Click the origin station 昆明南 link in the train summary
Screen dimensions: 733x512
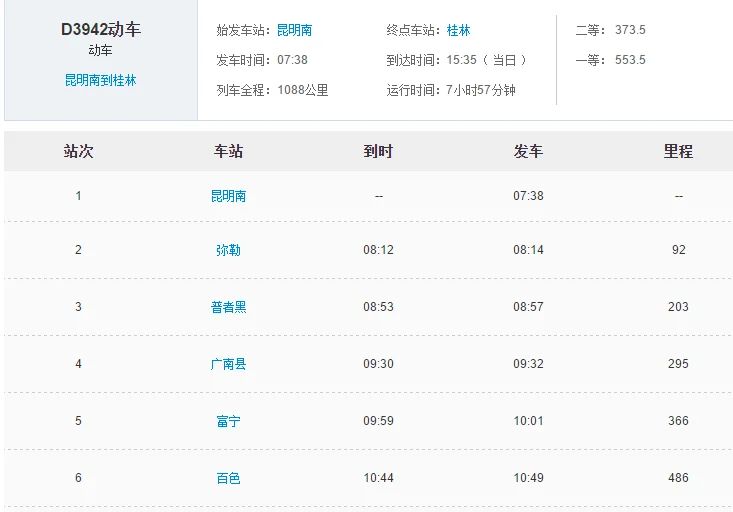[x=294, y=30]
